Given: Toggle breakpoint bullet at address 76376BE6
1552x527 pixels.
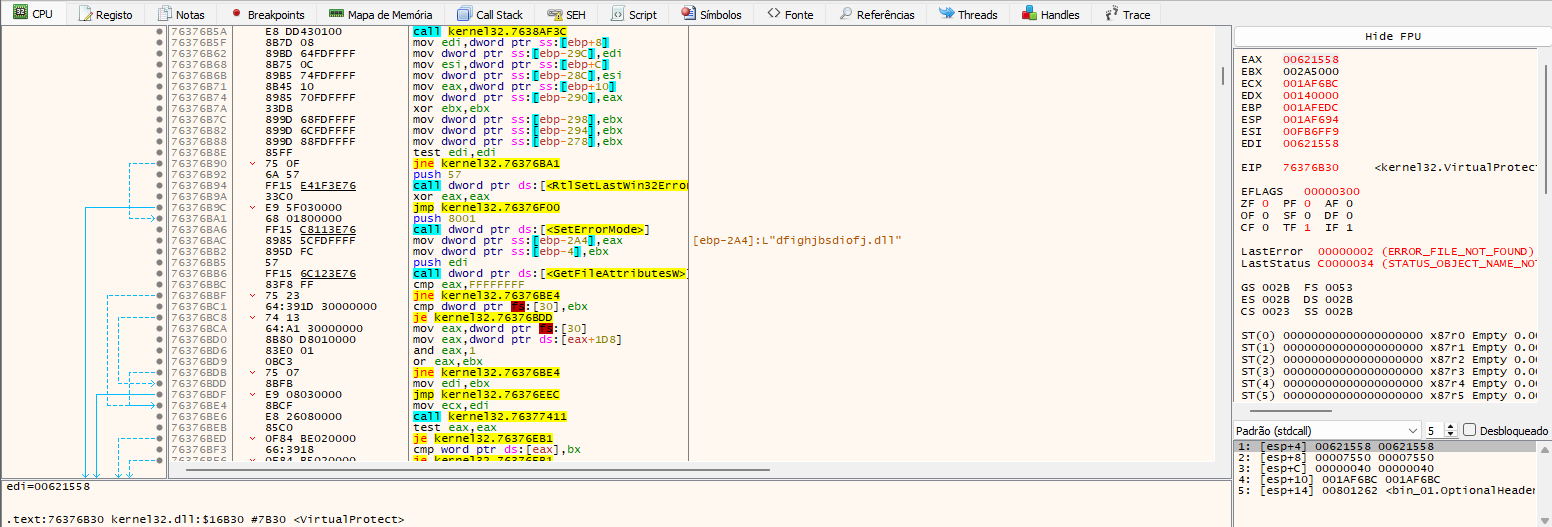Looking at the screenshot, I should [160, 416].
